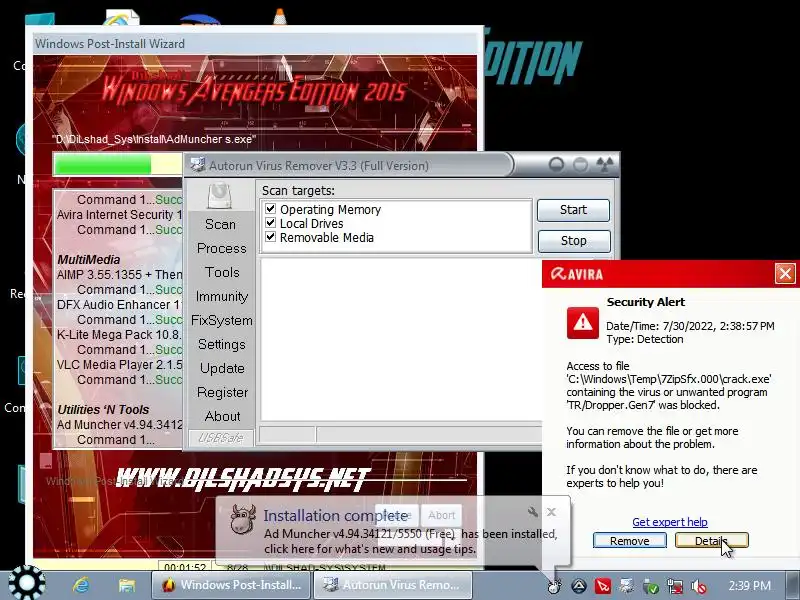Click the Start scan button
Screen dimensions: 800x600
pos(573,210)
